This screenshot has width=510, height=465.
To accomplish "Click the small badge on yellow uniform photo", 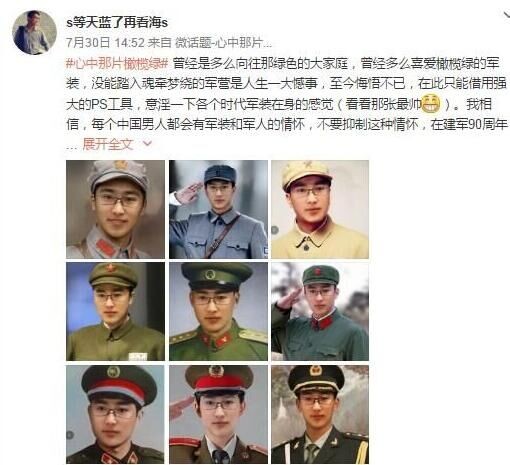I will (275, 230).
